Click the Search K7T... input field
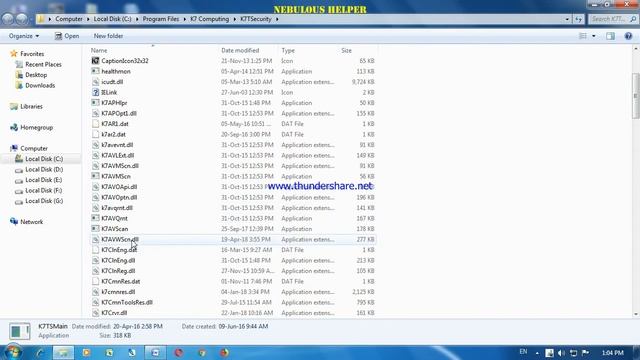The height and width of the screenshot is (360, 640). click(613, 19)
